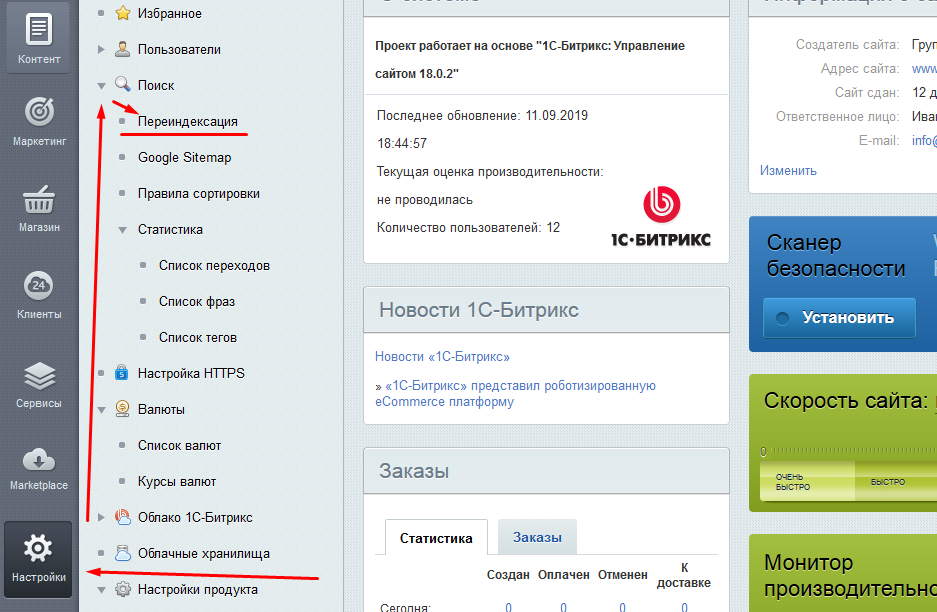Click the "Текущая оценка производительности:" text
The height and width of the screenshot is (612, 937).
490,172
